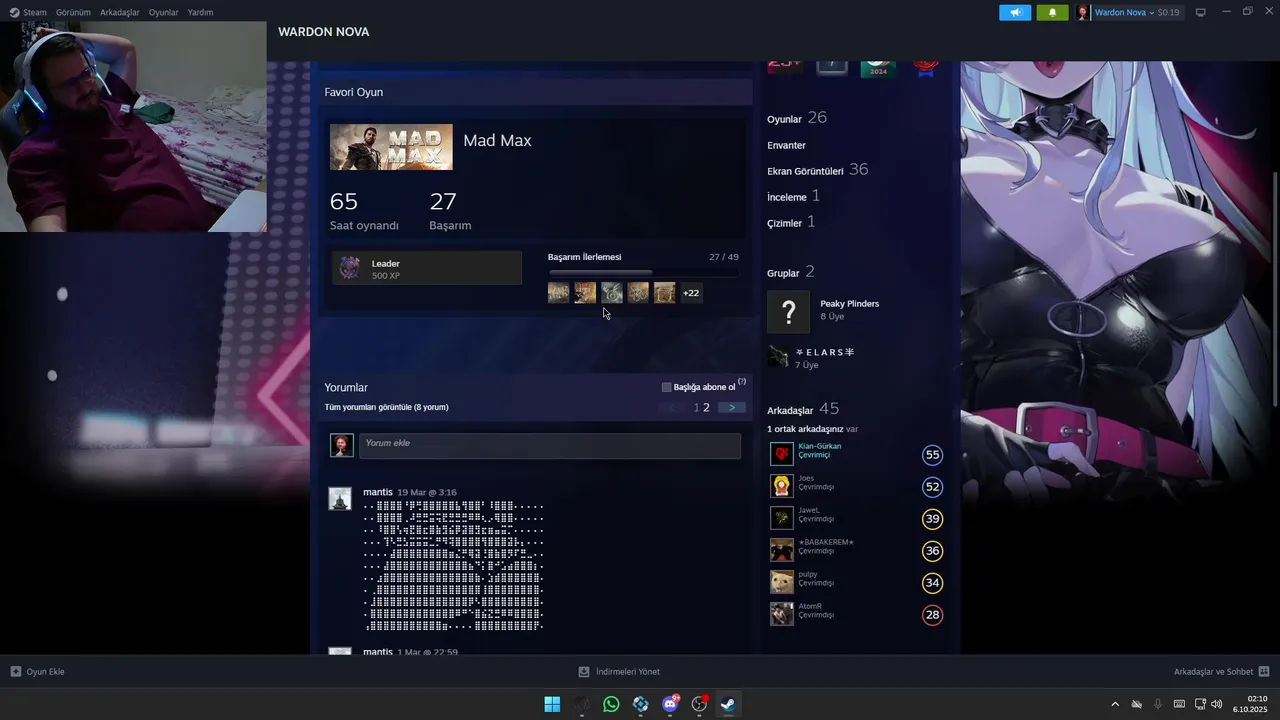
Task: Open Tüm yorumları görüntüle link
Action: [386, 407]
